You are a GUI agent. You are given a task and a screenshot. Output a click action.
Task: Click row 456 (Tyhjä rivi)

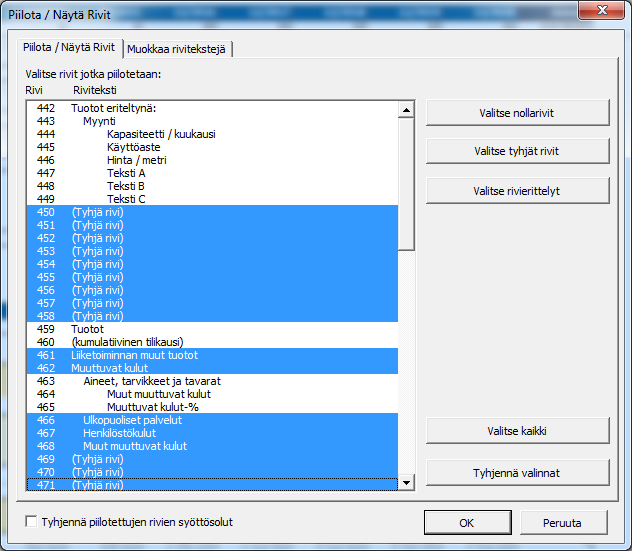(212, 290)
